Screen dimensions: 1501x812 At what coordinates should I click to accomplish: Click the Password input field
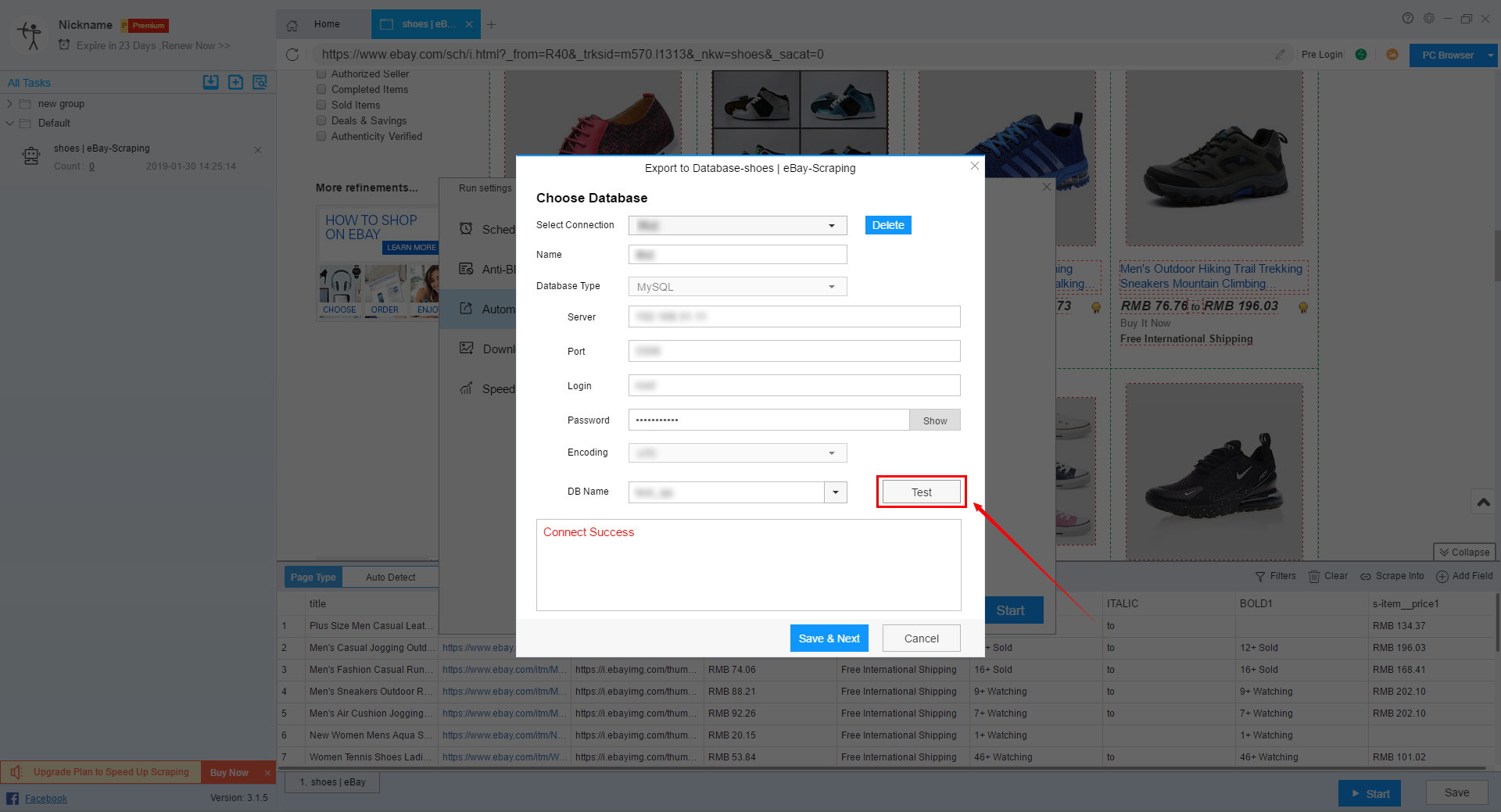768,420
